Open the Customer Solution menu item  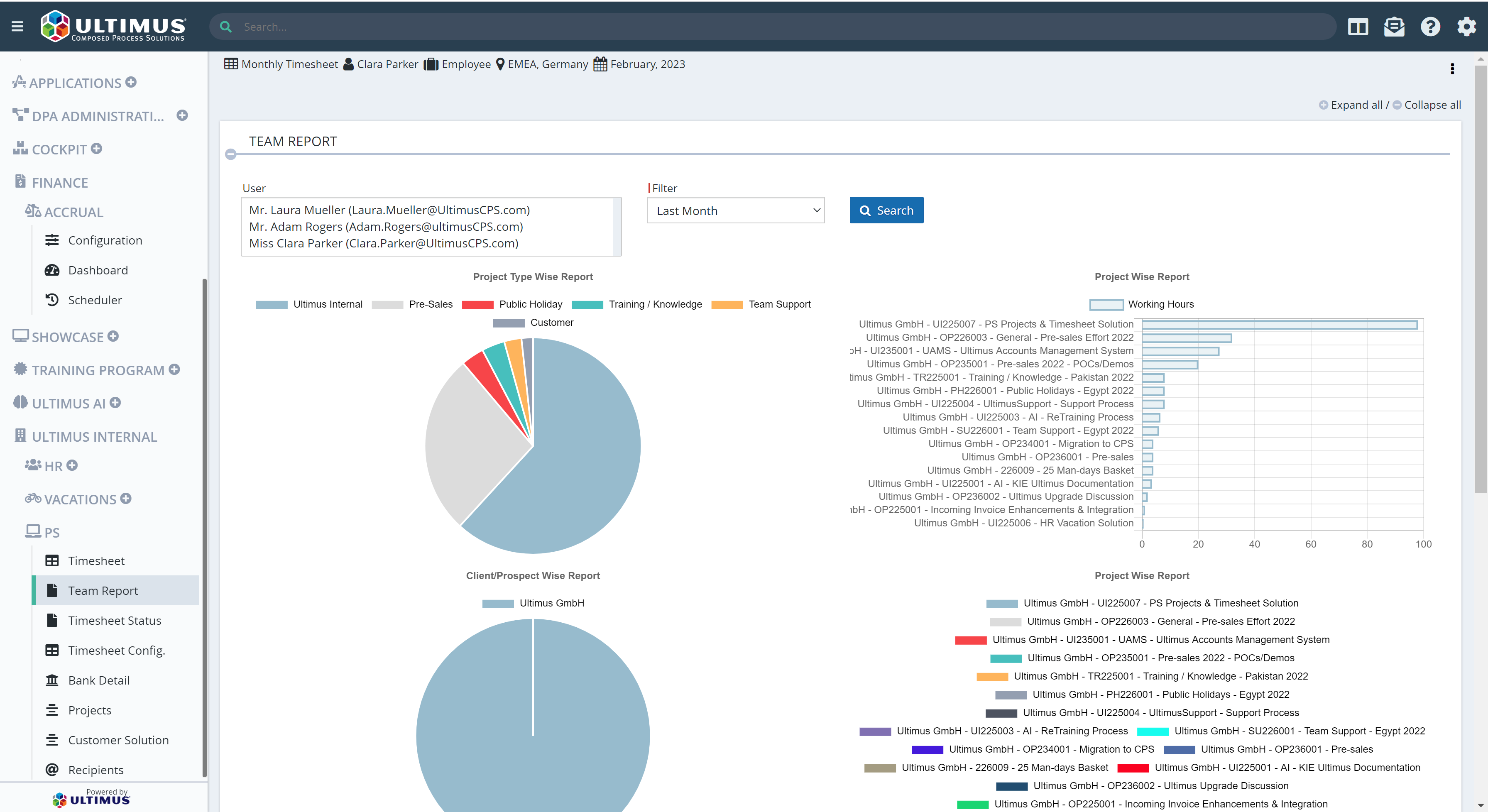click(x=115, y=740)
